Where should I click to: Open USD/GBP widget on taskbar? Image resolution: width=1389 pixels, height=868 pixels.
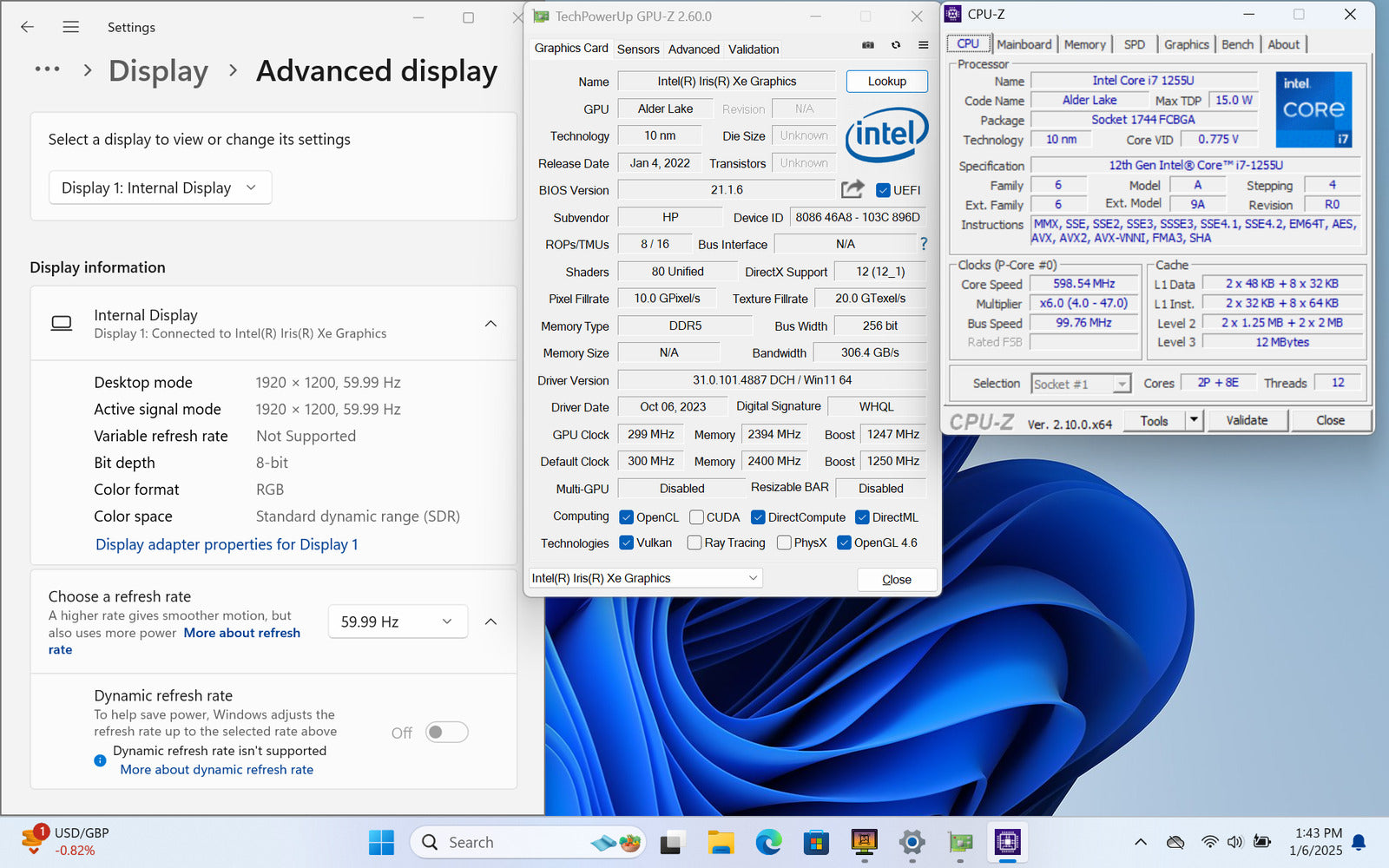65,841
